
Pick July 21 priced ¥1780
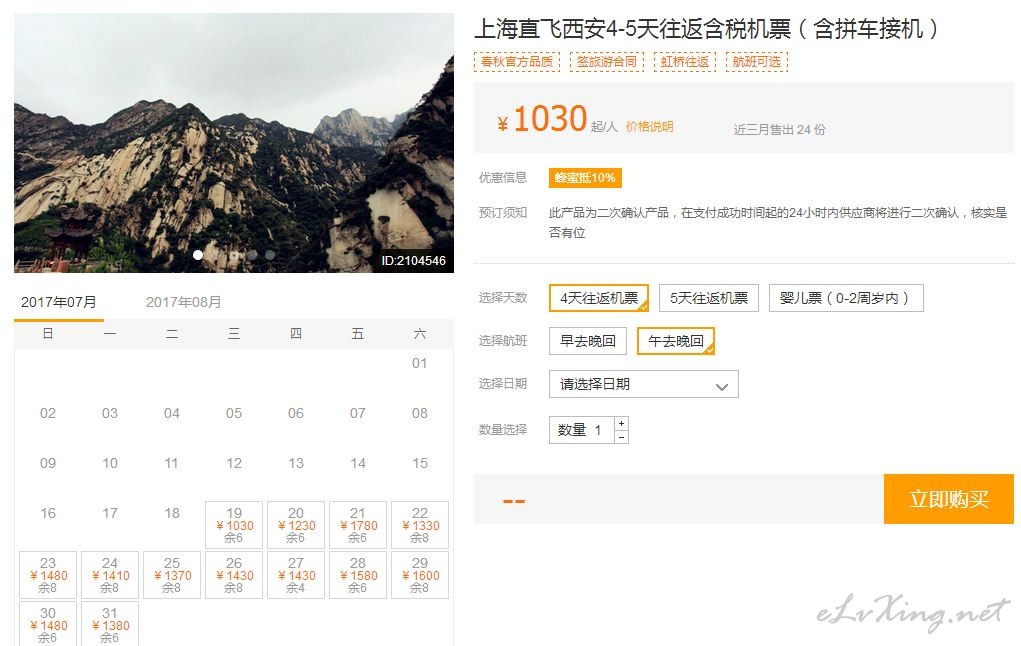tap(357, 525)
